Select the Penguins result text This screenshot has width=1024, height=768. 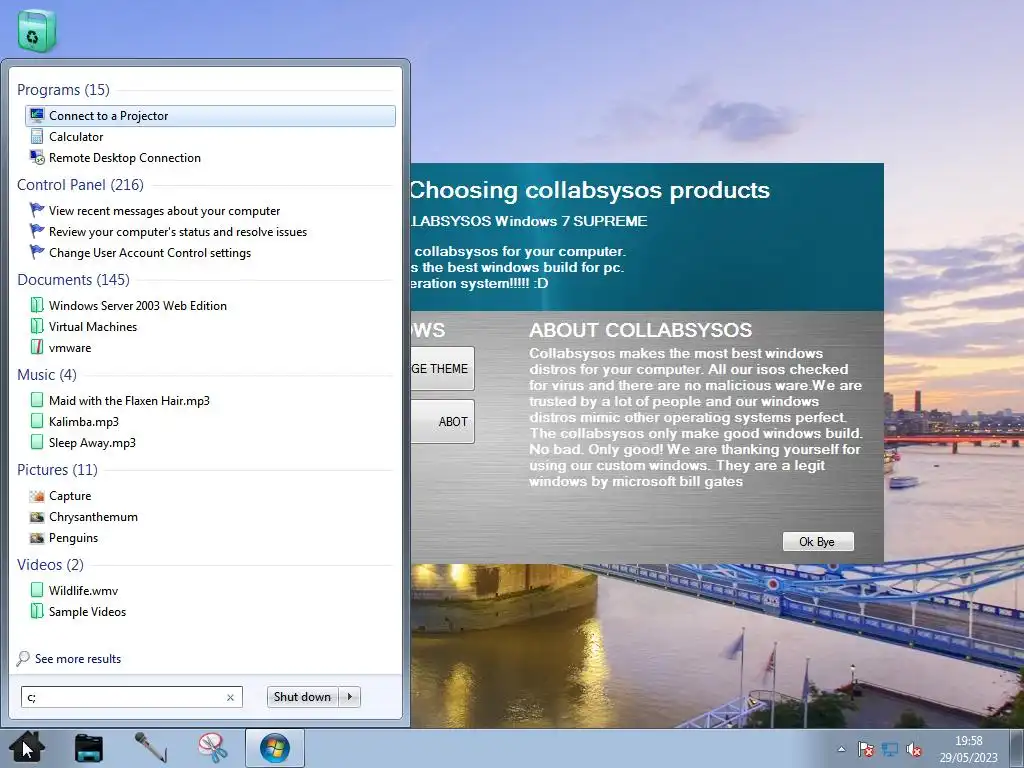(x=73, y=537)
